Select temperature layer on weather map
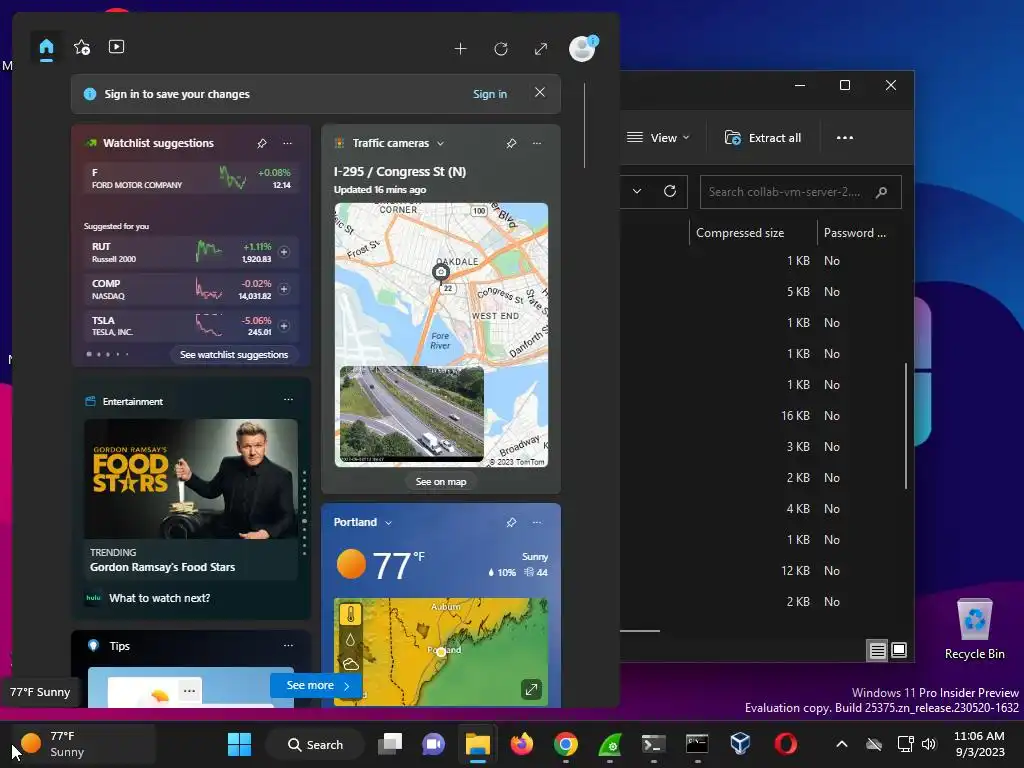1024x768 pixels. [351, 615]
